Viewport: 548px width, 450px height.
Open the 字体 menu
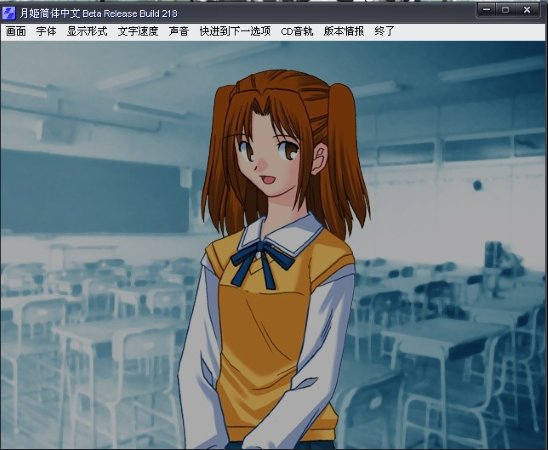tap(46, 31)
